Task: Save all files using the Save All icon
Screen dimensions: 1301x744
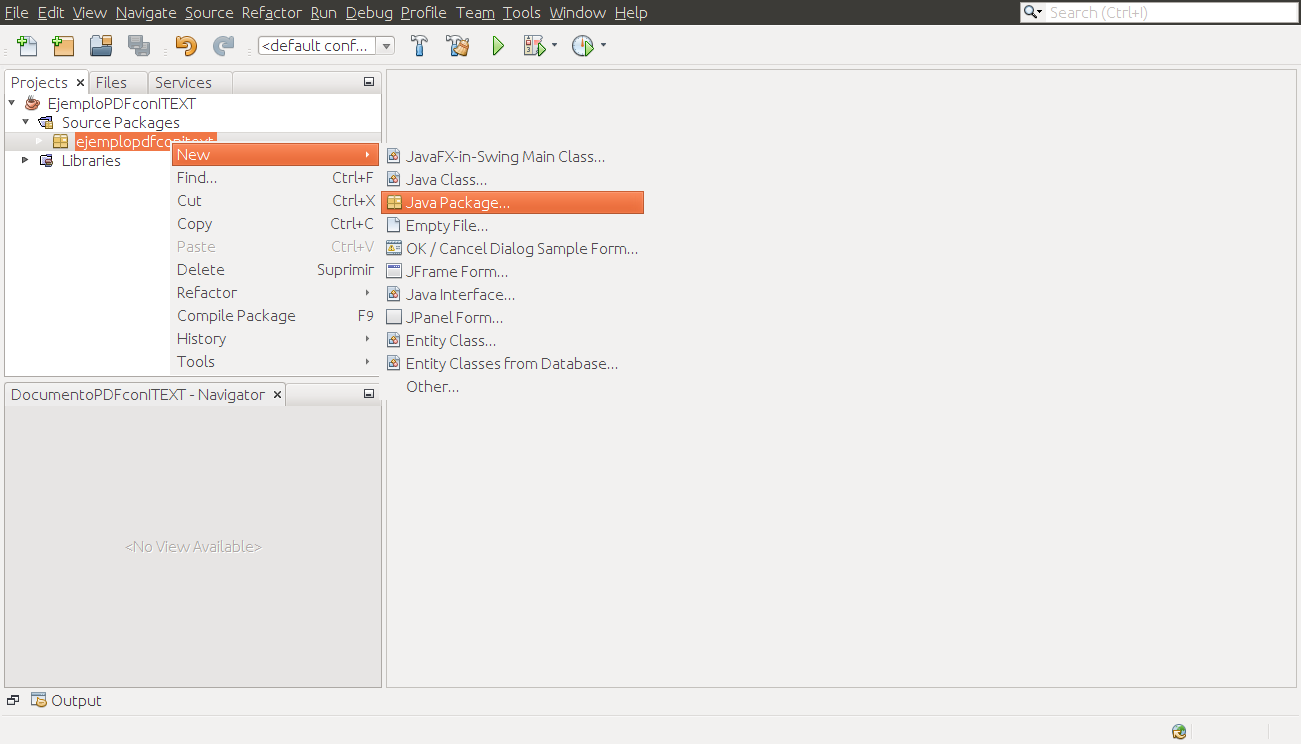Action: 139,45
